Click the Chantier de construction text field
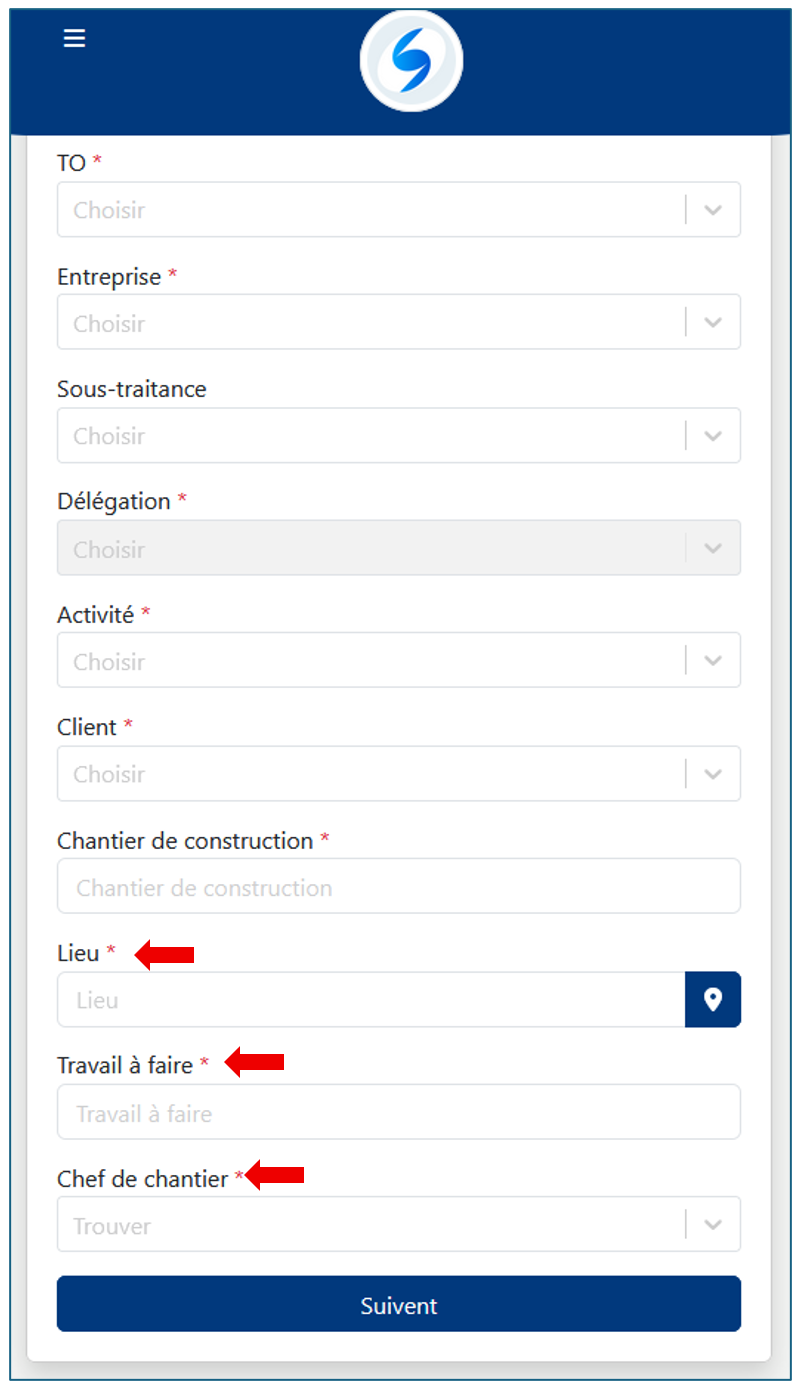This screenshot has width=797, height=1391. [x=398, y=887]
